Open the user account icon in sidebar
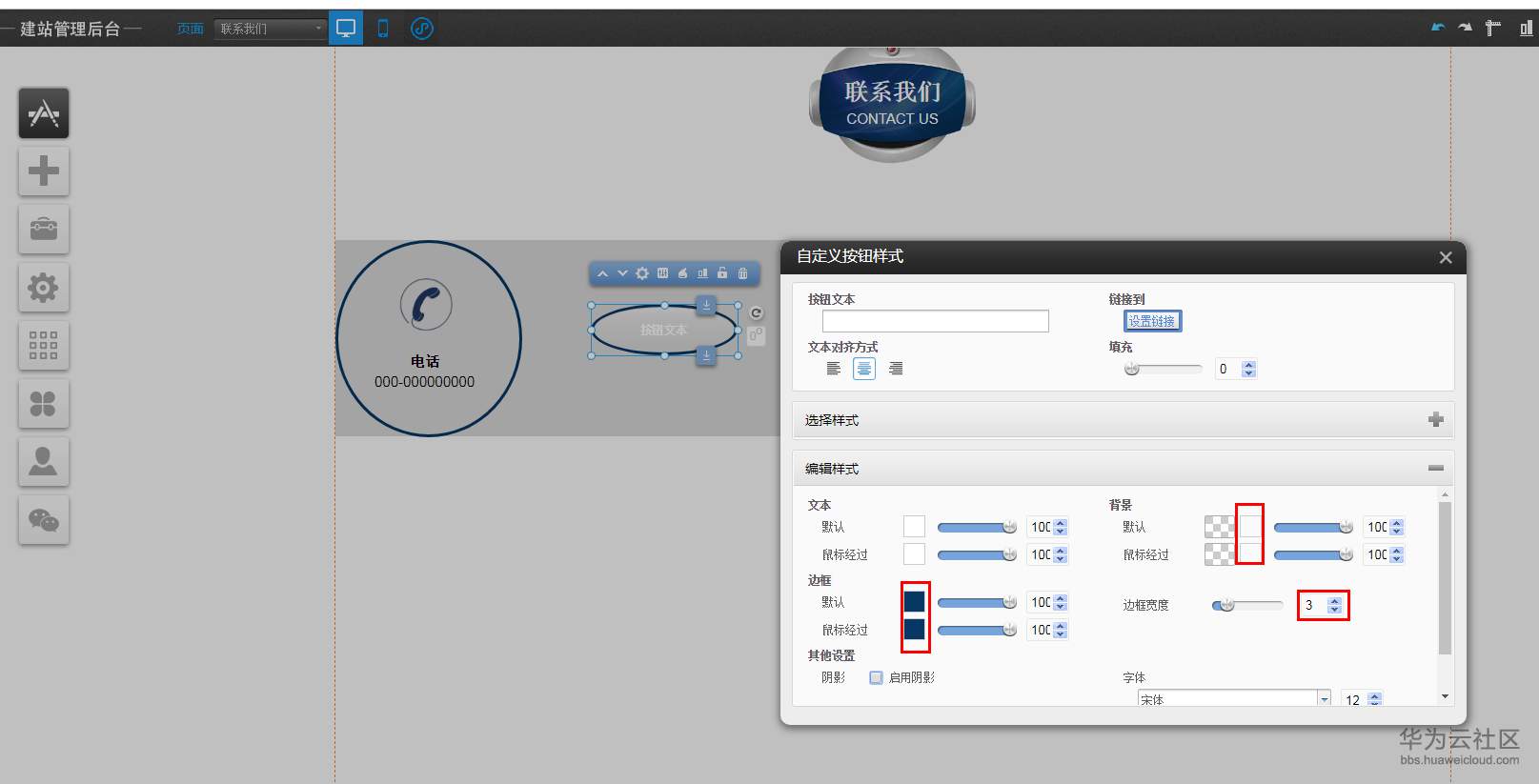1539x784 pixels. click(44, 462)
